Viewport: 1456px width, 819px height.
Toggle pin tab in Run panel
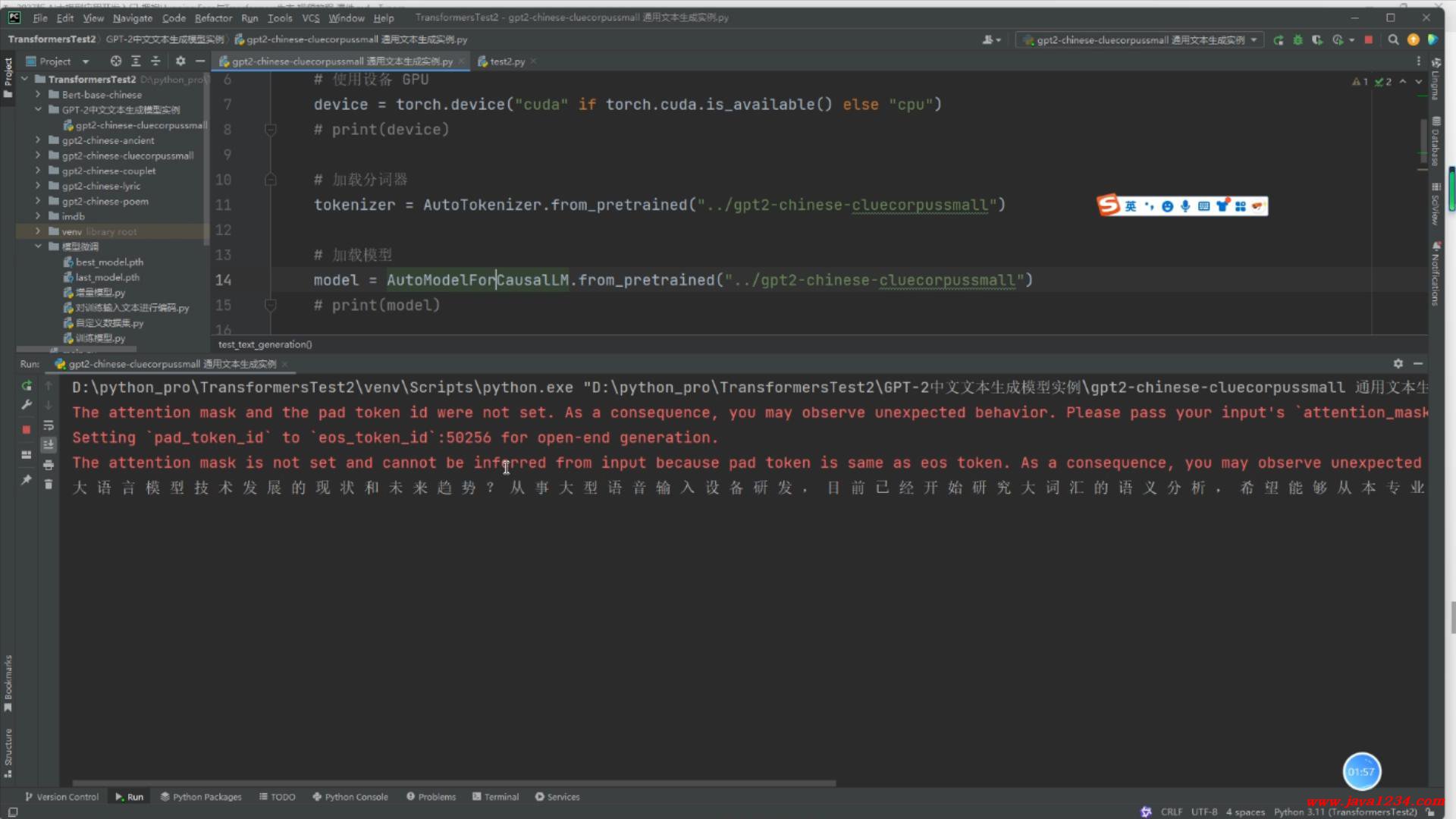pyautogui.click(x=27, y=480)
